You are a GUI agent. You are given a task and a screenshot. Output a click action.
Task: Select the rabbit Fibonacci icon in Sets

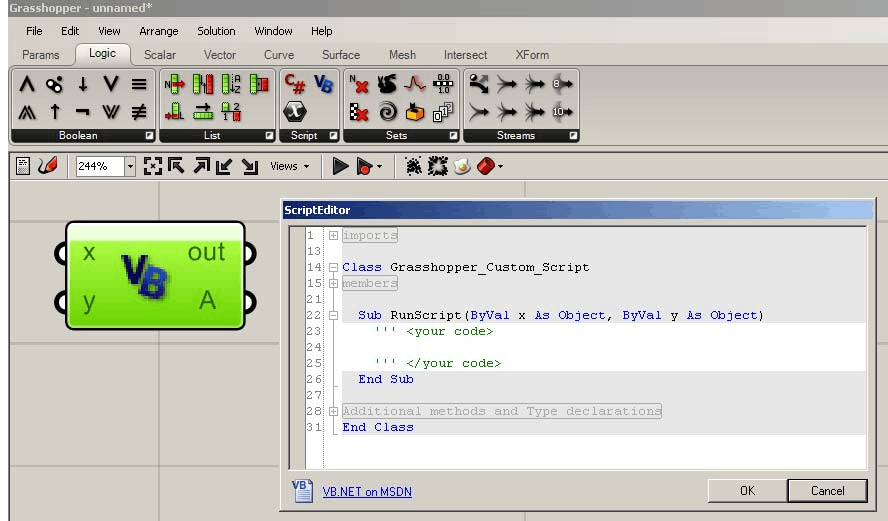pos(387,84)
